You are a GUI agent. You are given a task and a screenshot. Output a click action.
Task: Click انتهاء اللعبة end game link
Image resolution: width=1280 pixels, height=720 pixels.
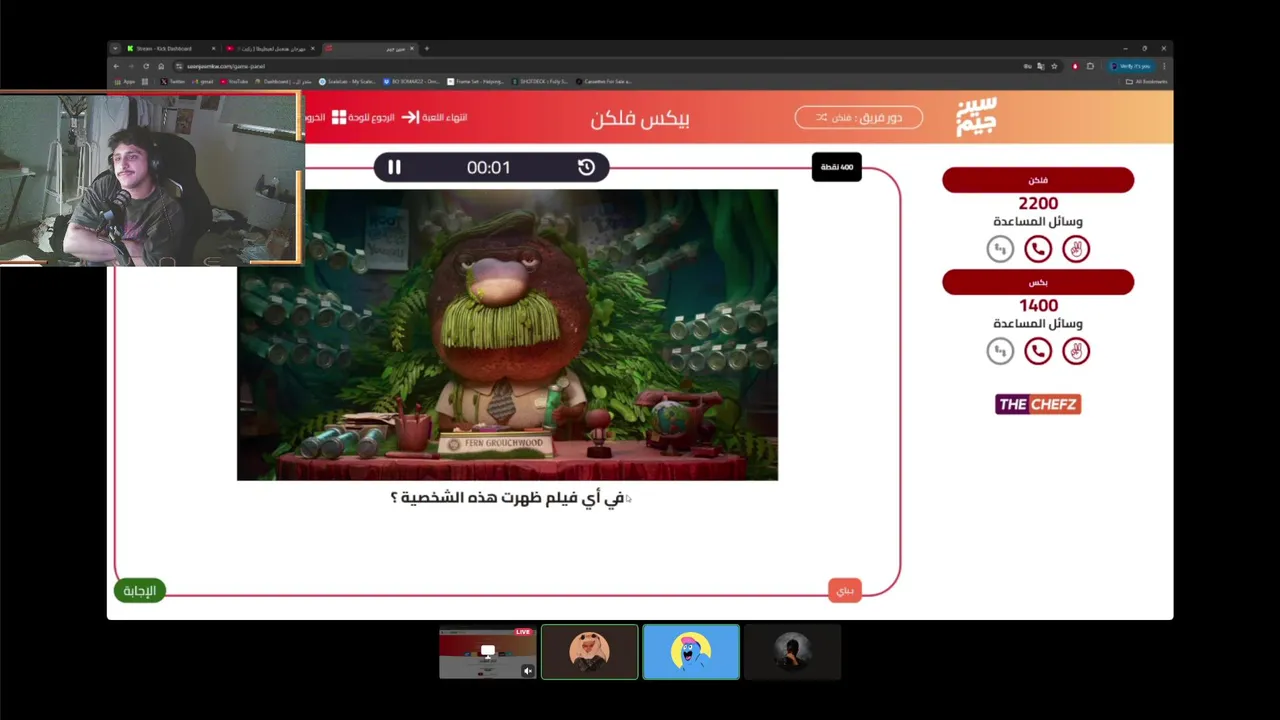pos(444,117)
